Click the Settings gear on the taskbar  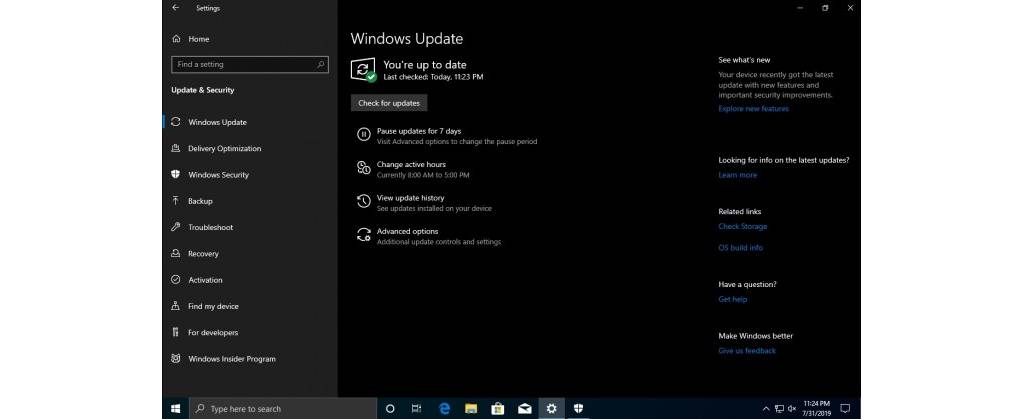[x=552, y=409]
